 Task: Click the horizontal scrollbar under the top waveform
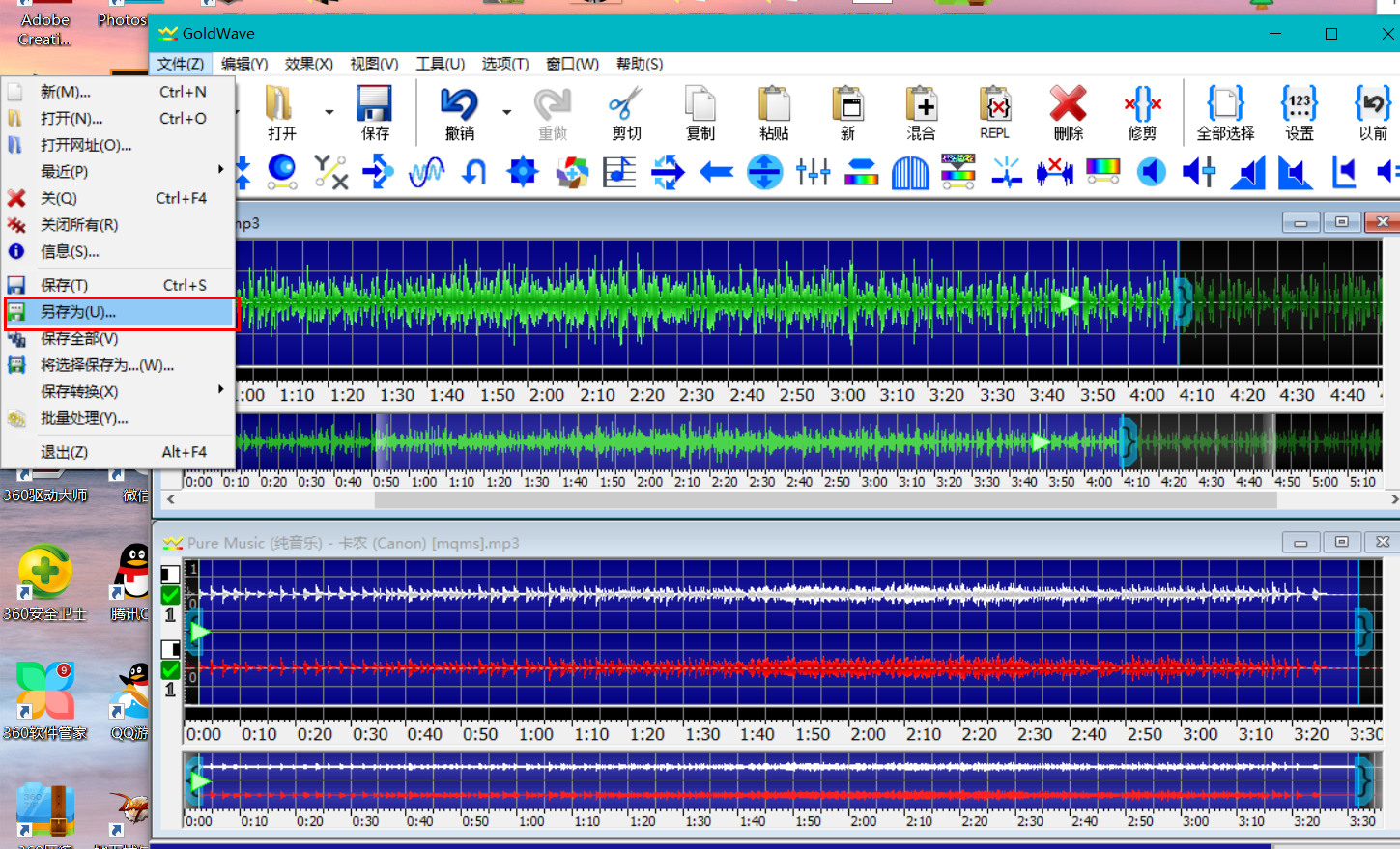click(x=824, y=499)
